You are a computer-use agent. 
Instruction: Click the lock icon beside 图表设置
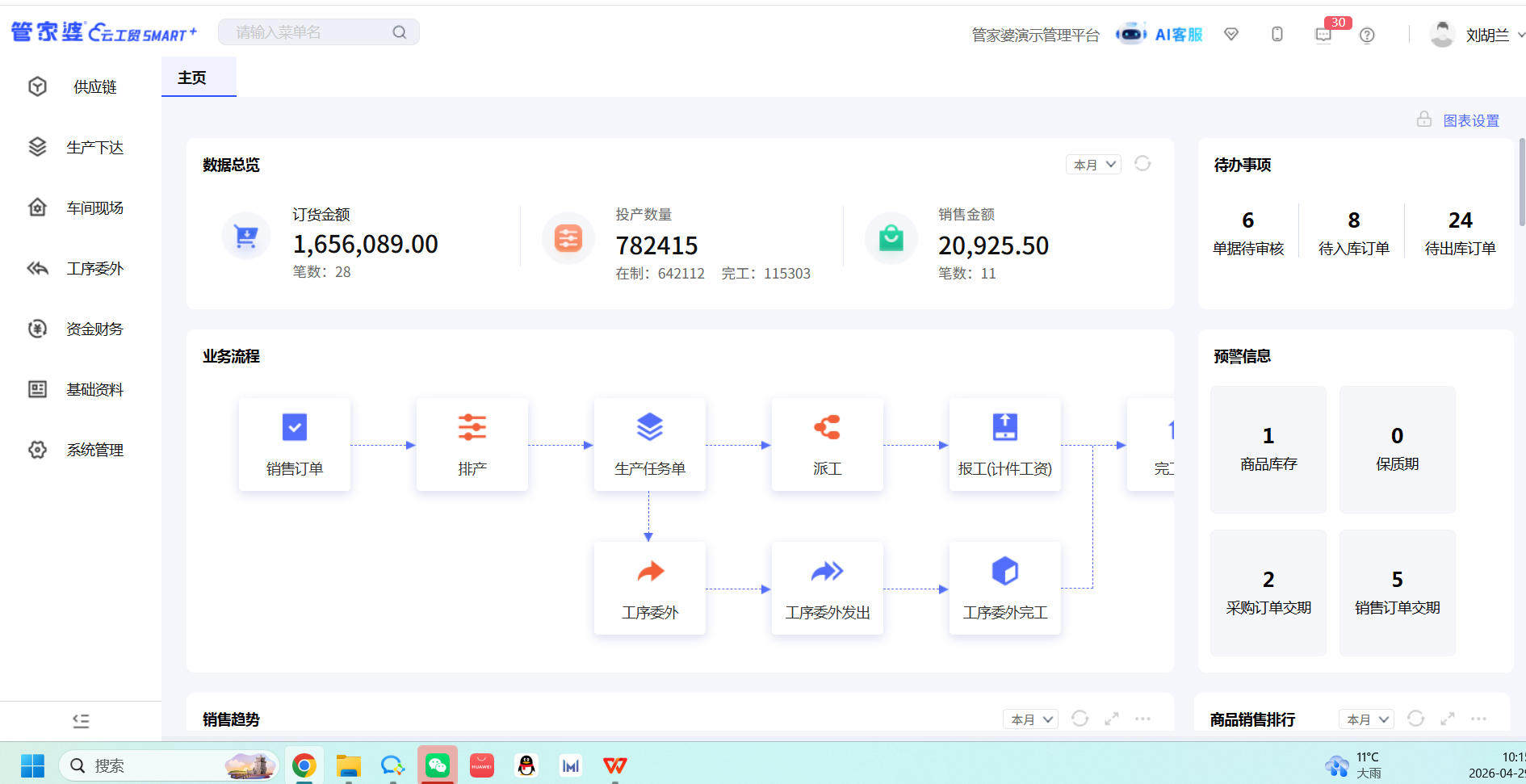(1424, 119)
